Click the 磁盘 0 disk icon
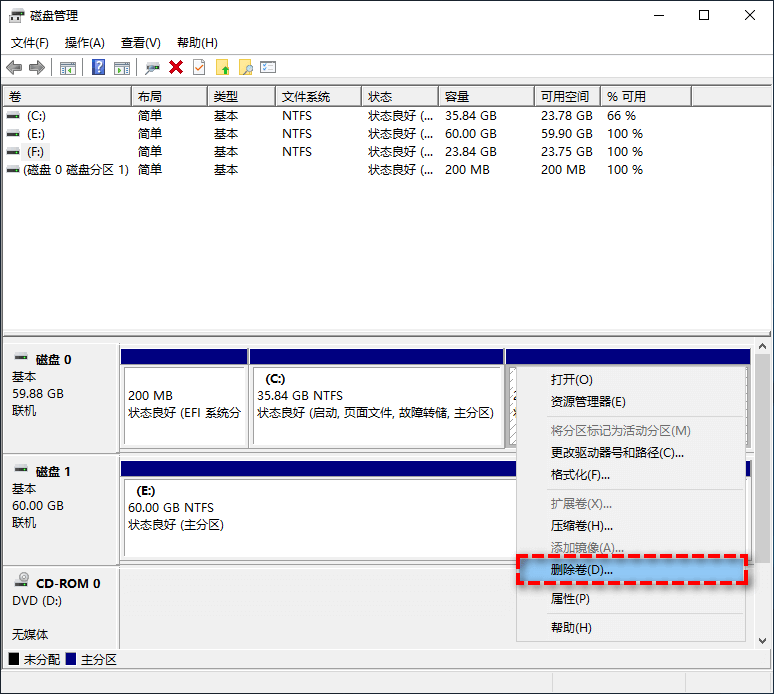774x694 pixels. point(21,357)
